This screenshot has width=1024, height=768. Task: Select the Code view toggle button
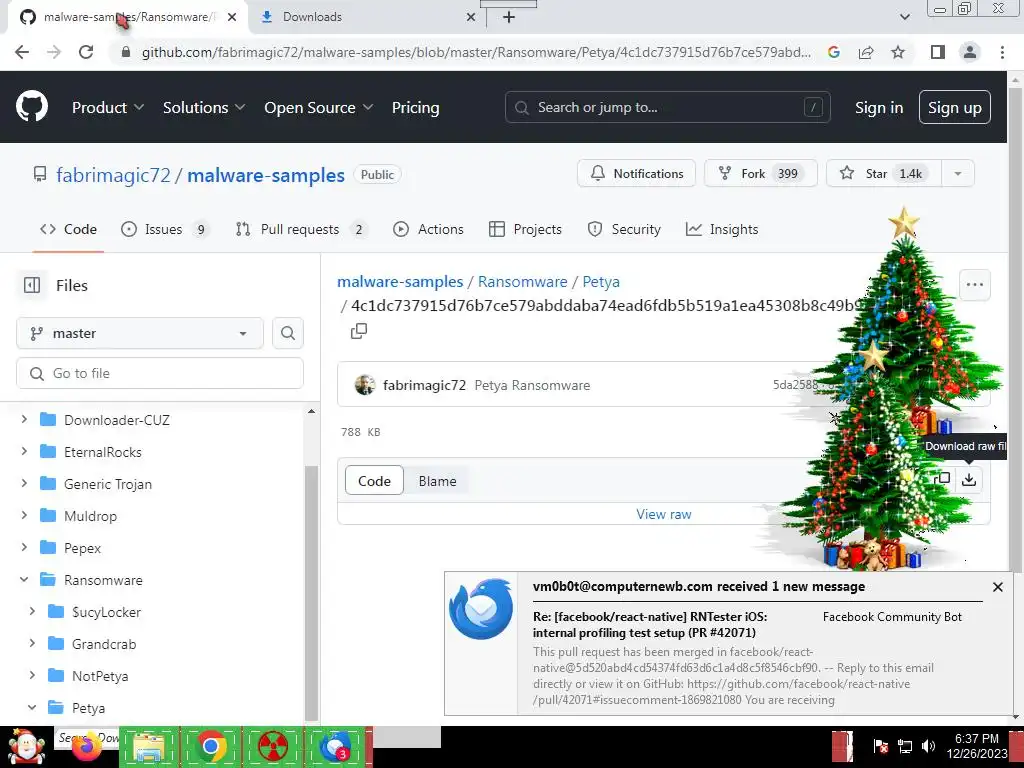click(x=374, y=481)
